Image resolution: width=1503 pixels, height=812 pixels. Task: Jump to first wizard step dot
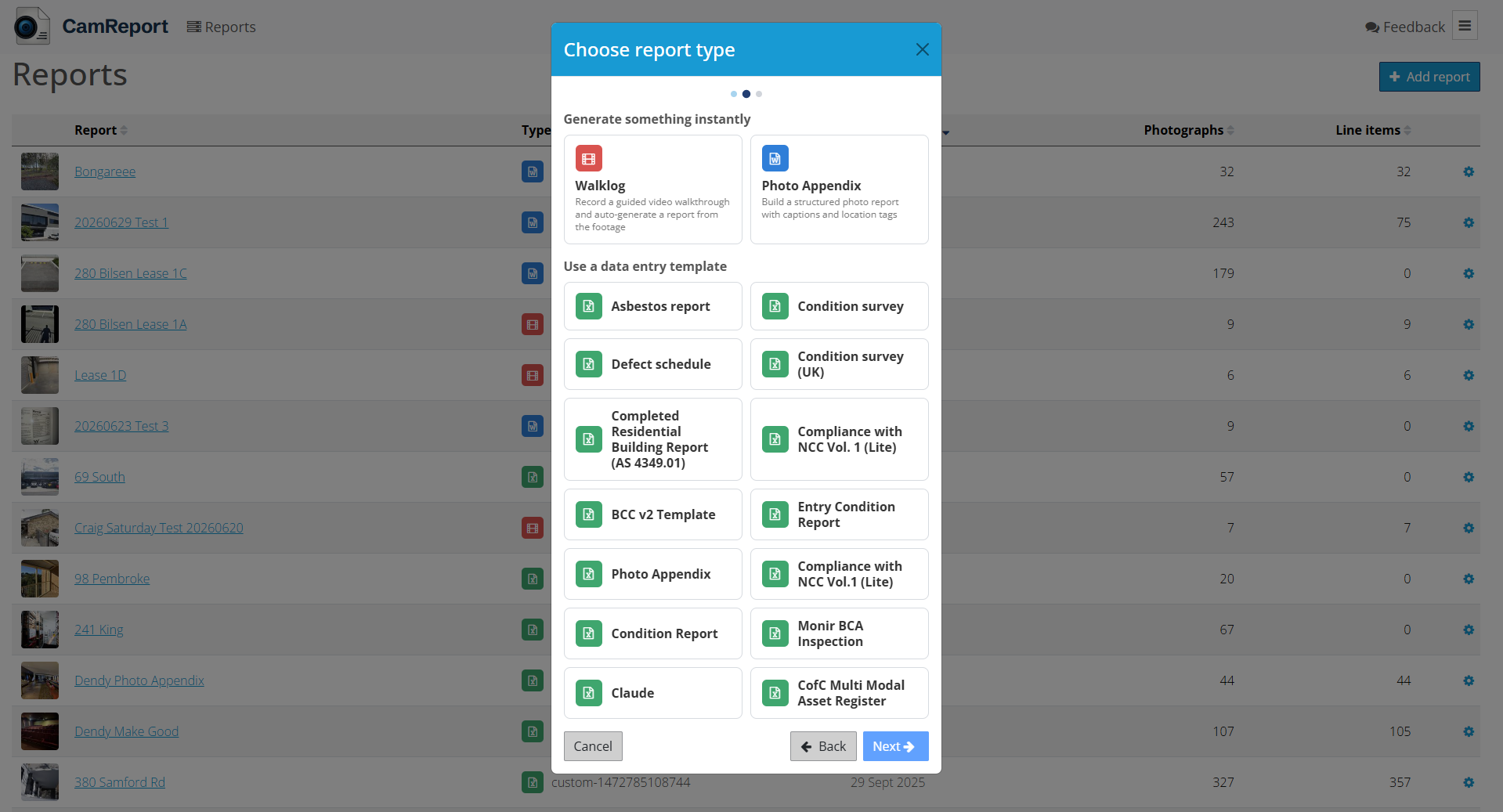(x=733, y=94)
